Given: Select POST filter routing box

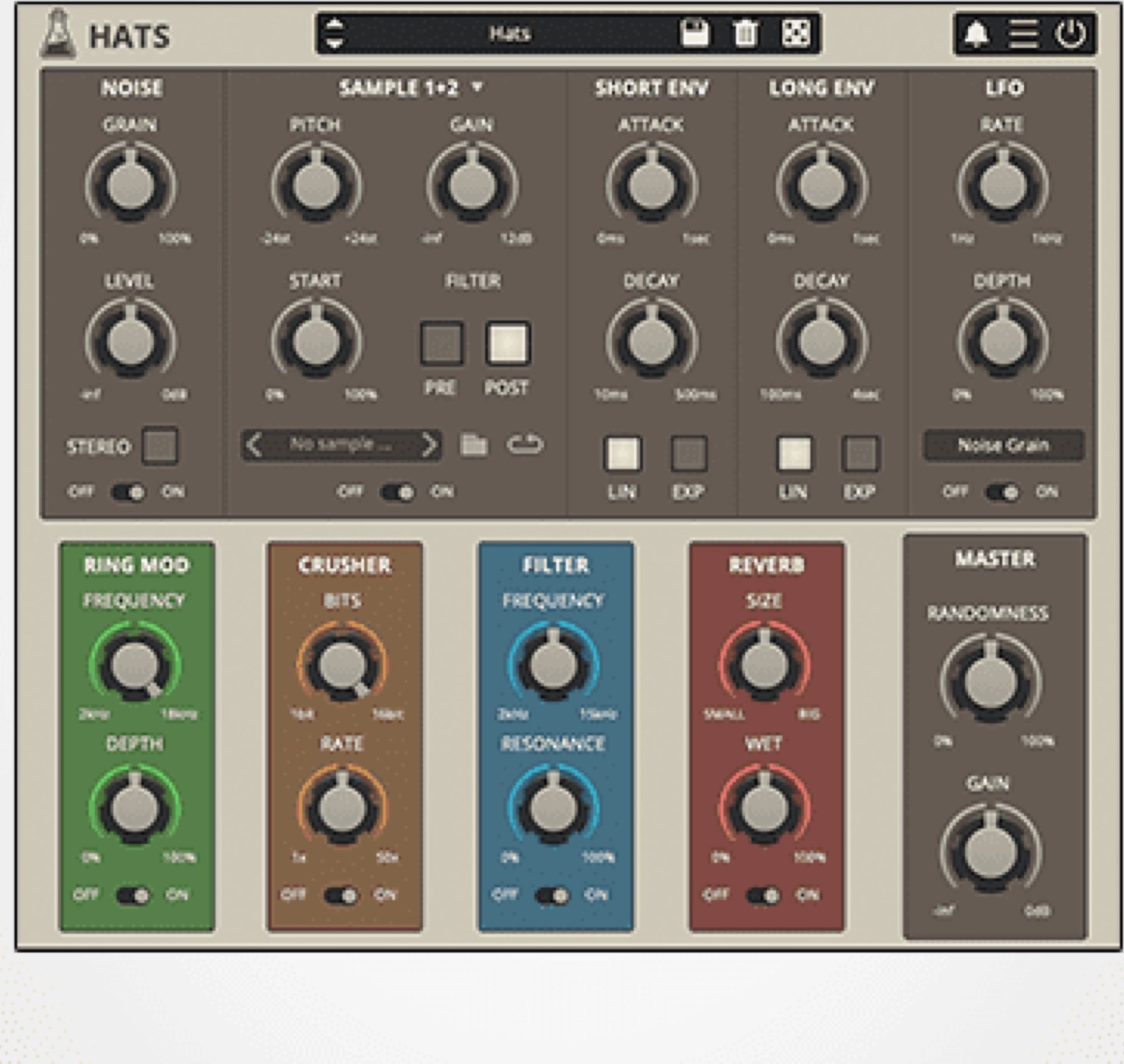Looking at the screenshot, I should coord(508,344).
